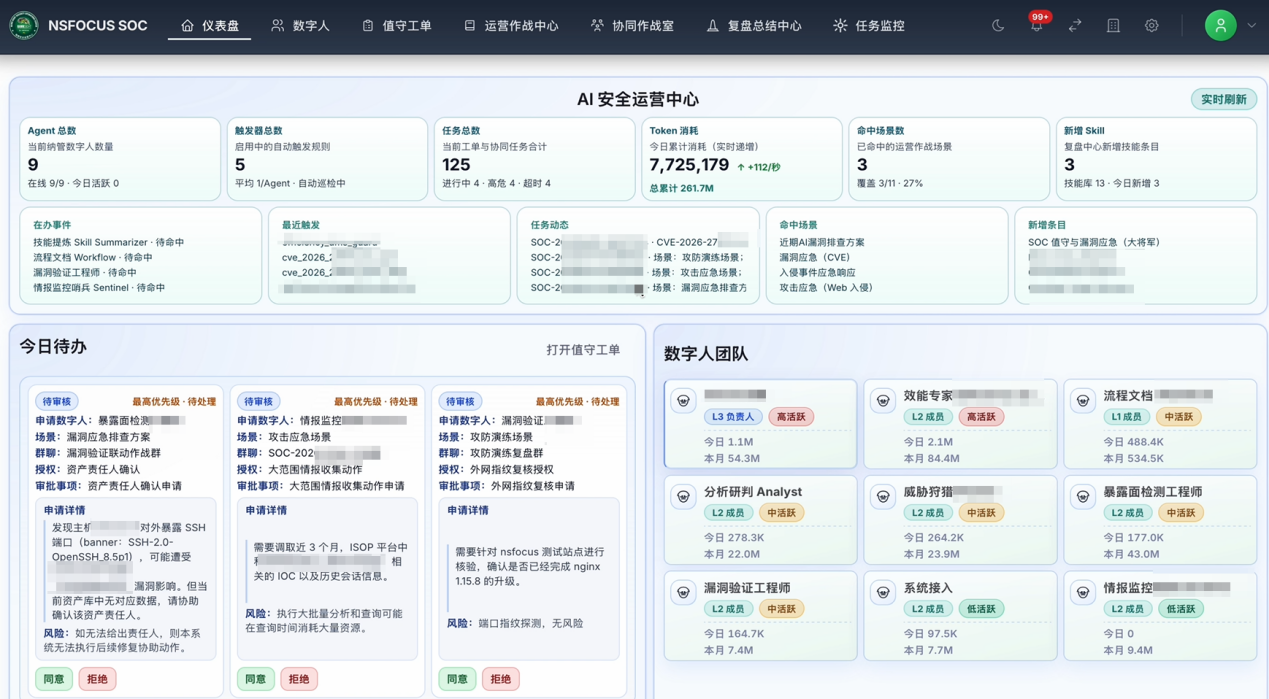Screen dimensions: 1269x699
Task: Open the 命中场景数 stat card
Action: click(949, 159)
